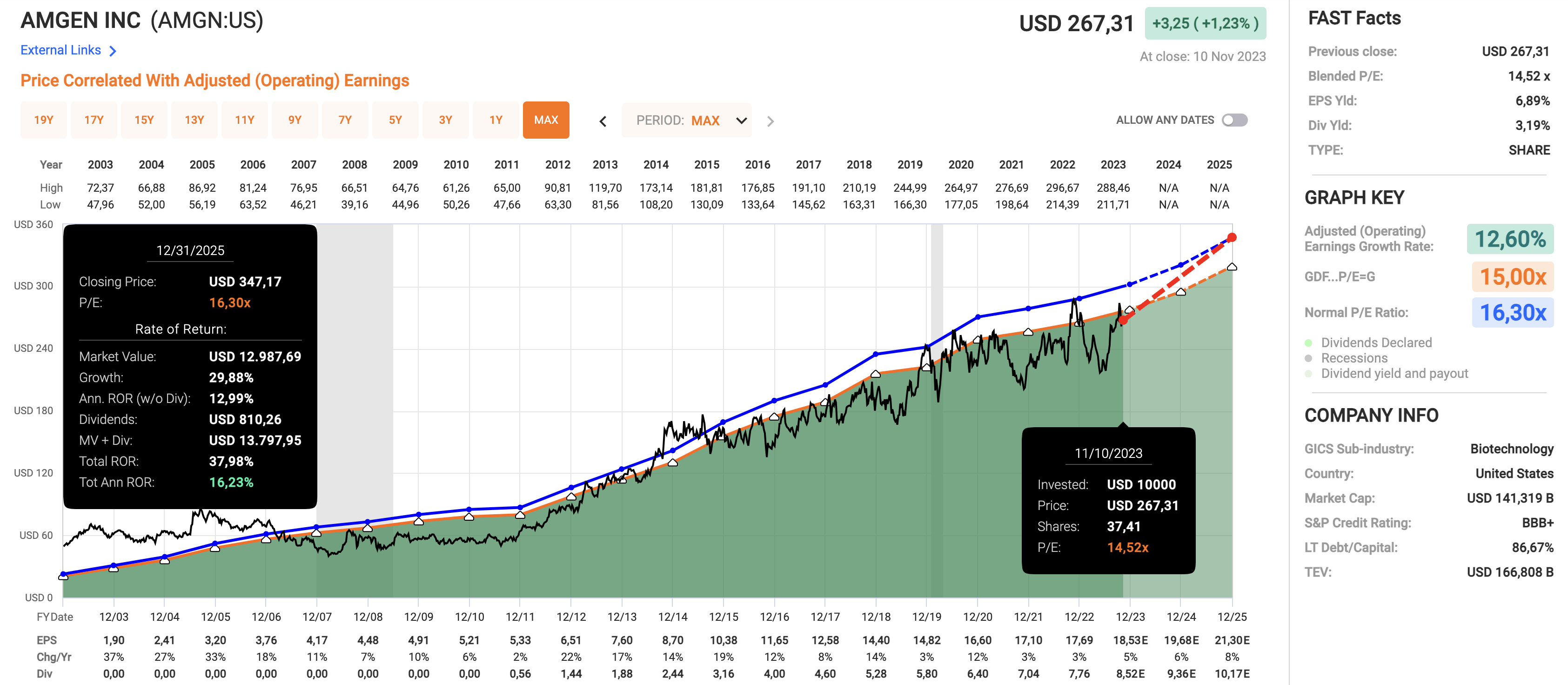Select the 7Y period button

(x=345, y=120)
